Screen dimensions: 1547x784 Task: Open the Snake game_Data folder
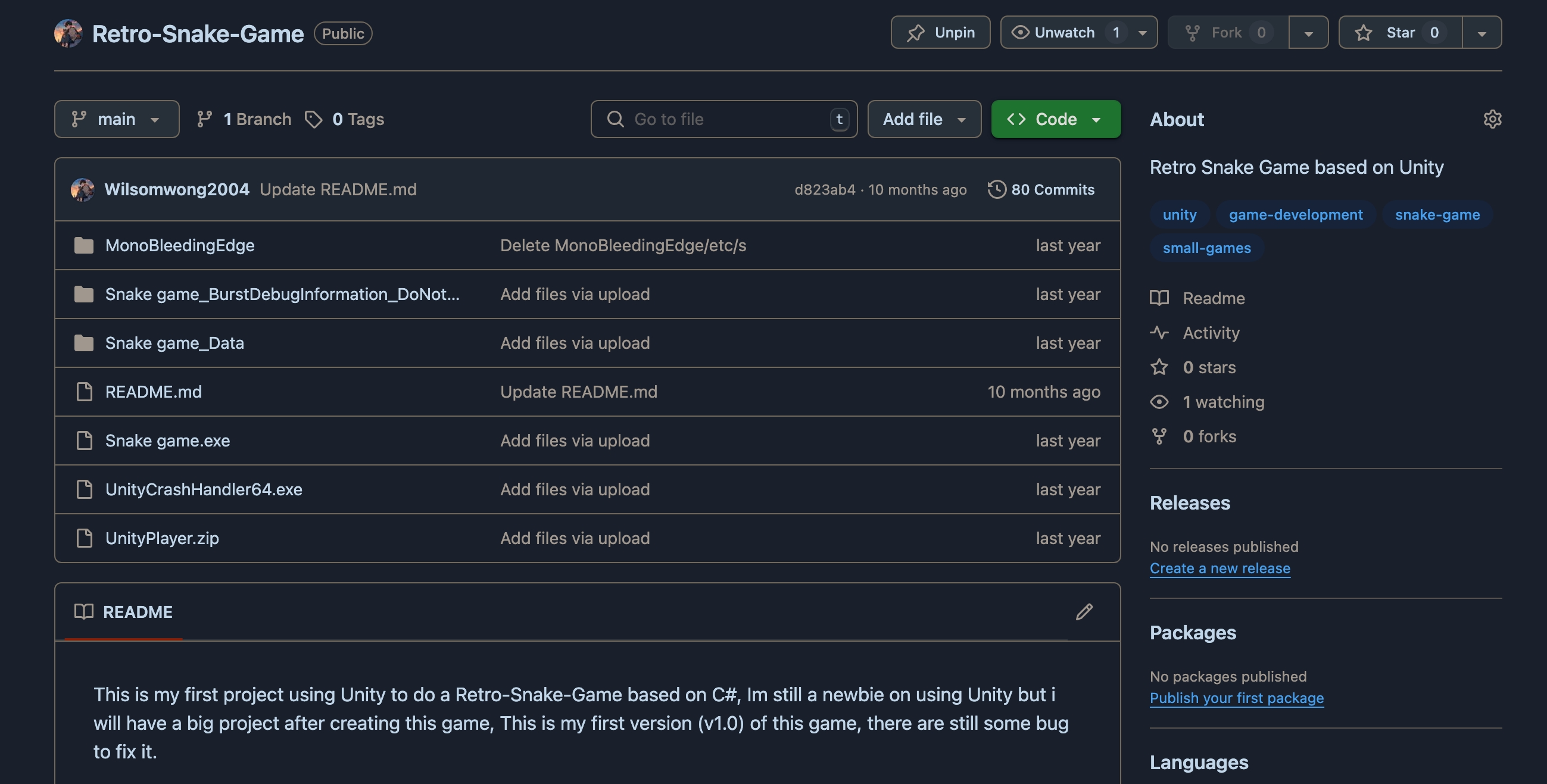point(174,343)
